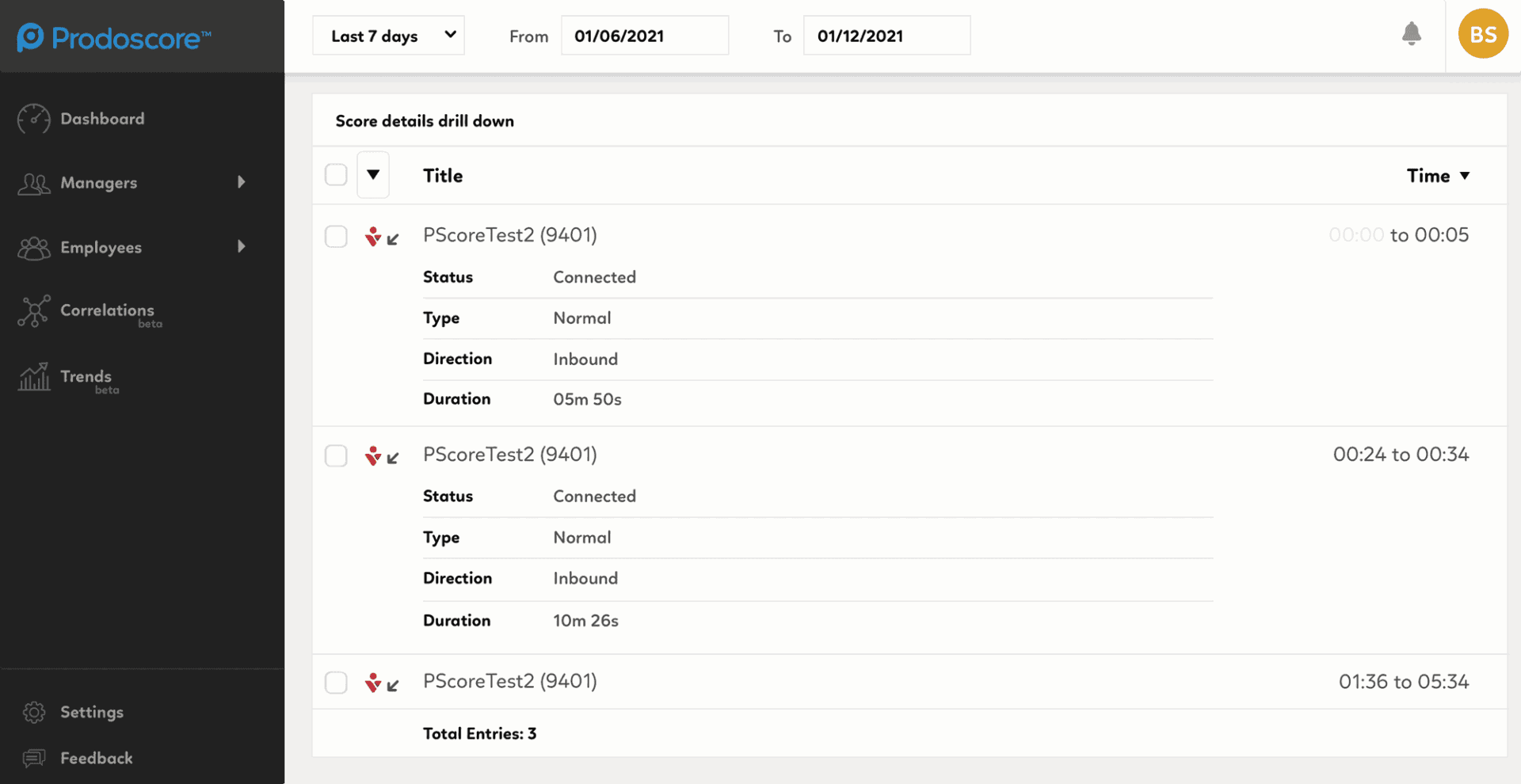1521x784 pixels.
Task: Select the 00:00 to 00:05 time range
Action: (1399, 235)
